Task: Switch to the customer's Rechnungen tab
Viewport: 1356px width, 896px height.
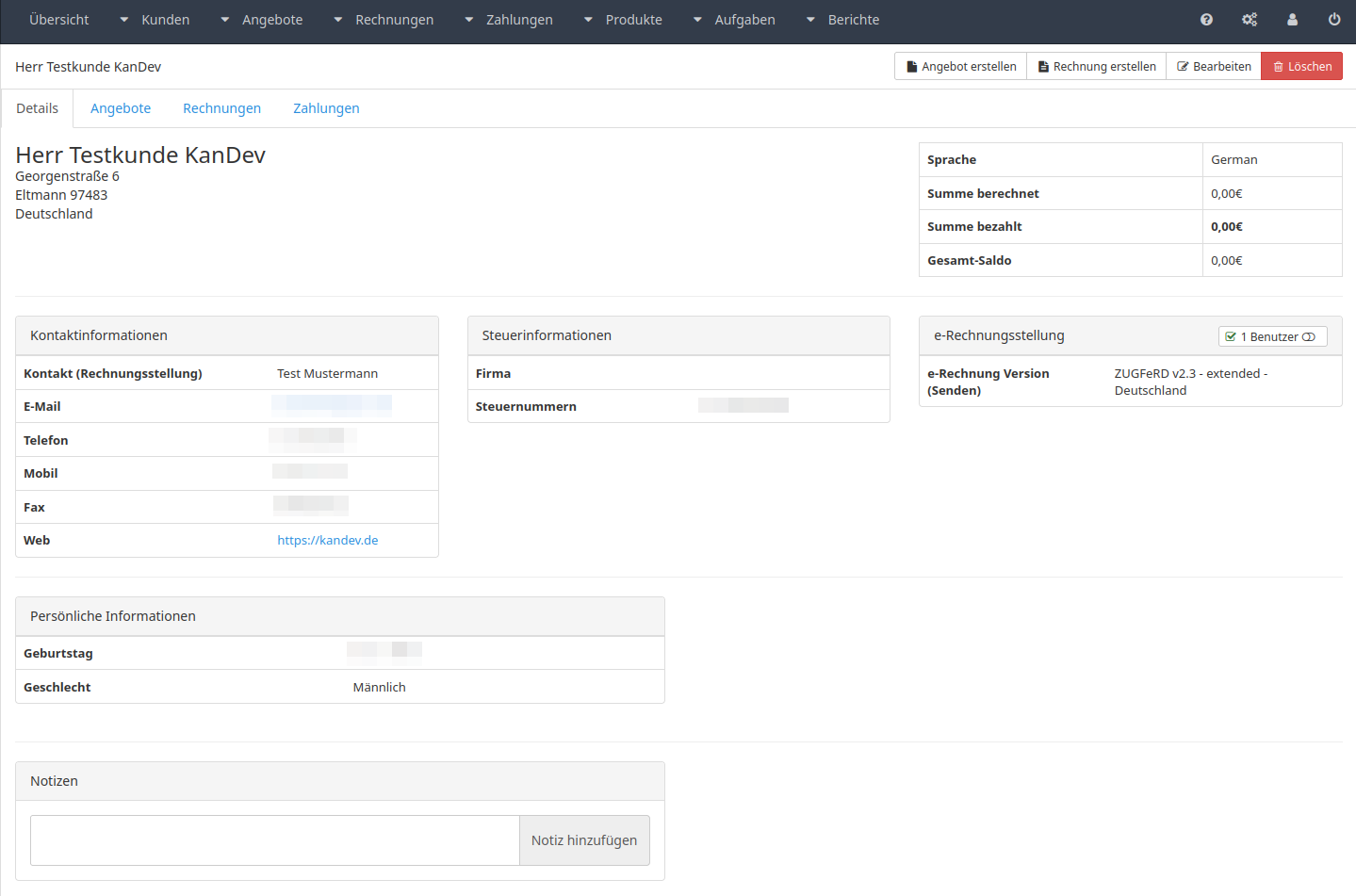Action: click(221, 108)
